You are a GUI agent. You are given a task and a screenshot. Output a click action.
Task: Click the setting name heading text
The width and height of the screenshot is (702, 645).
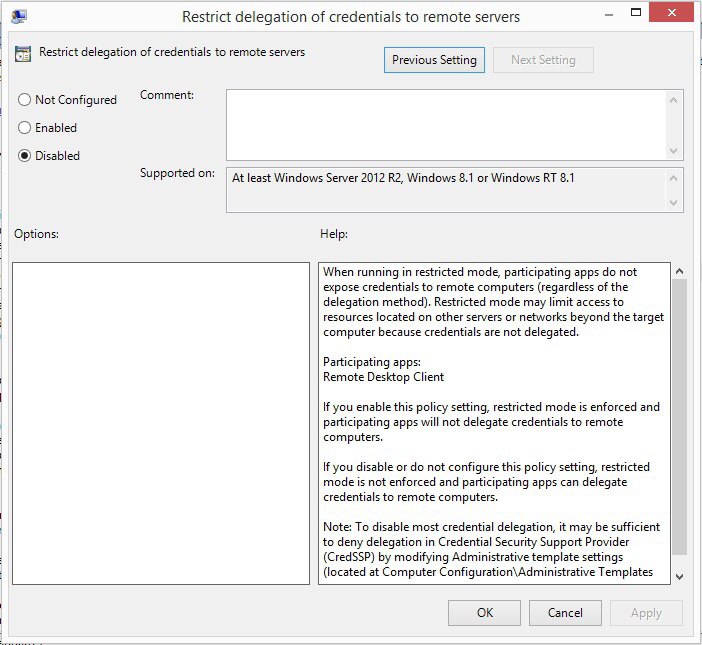coord(172,52)
